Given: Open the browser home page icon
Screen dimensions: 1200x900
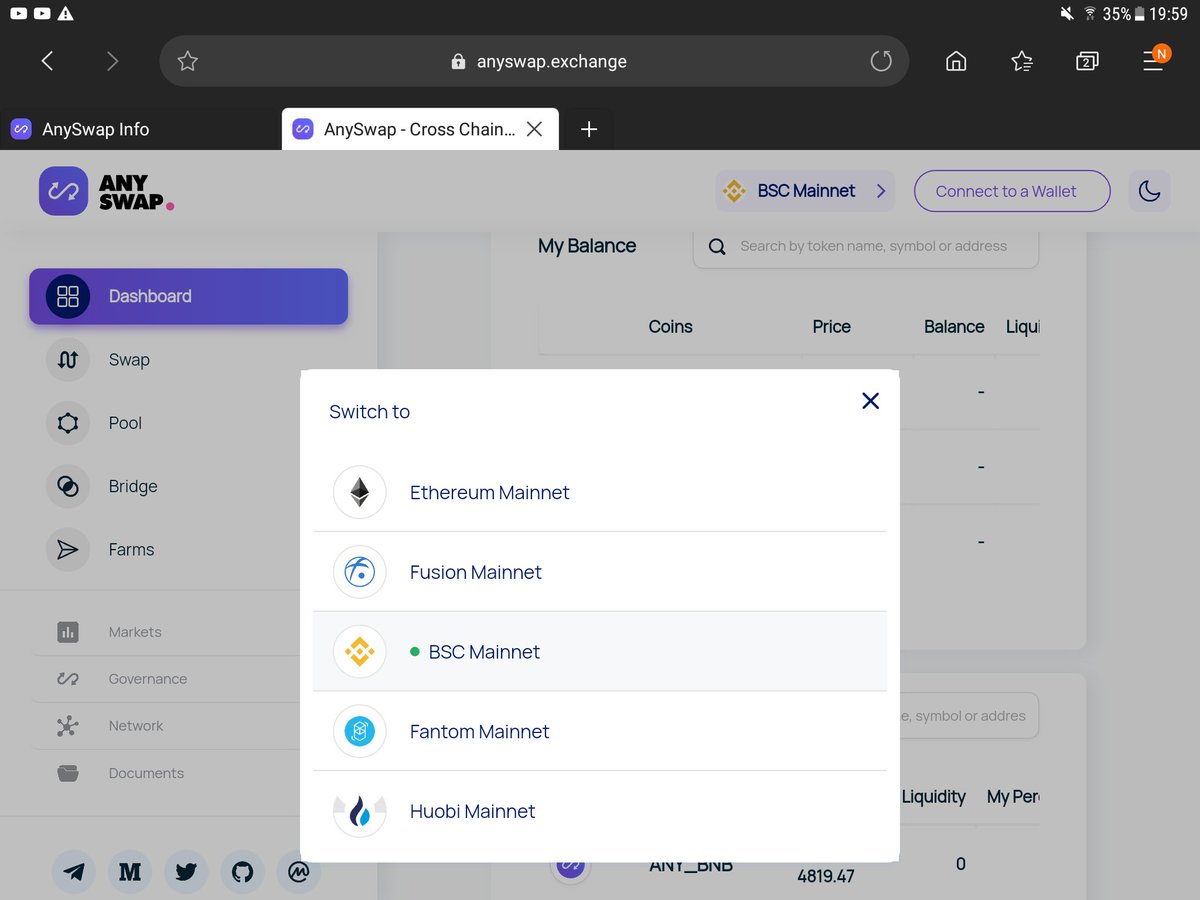Looking at the screenshot, I should pyautogui.click(x=956, y=61).
